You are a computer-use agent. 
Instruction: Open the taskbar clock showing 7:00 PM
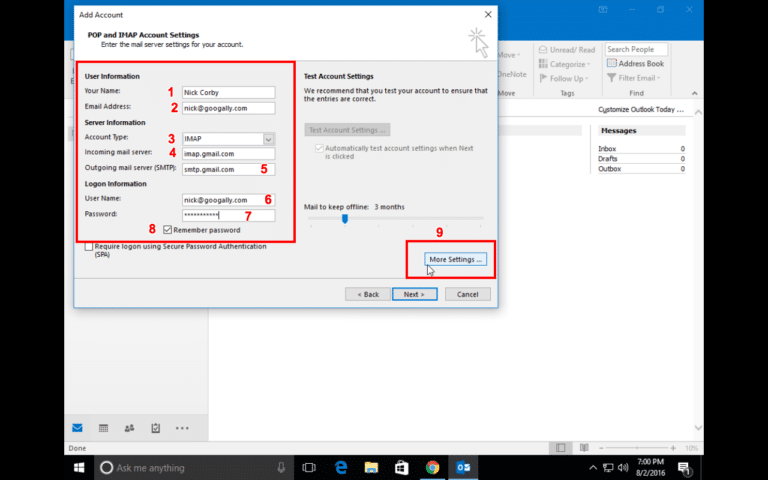pos(651,468)
